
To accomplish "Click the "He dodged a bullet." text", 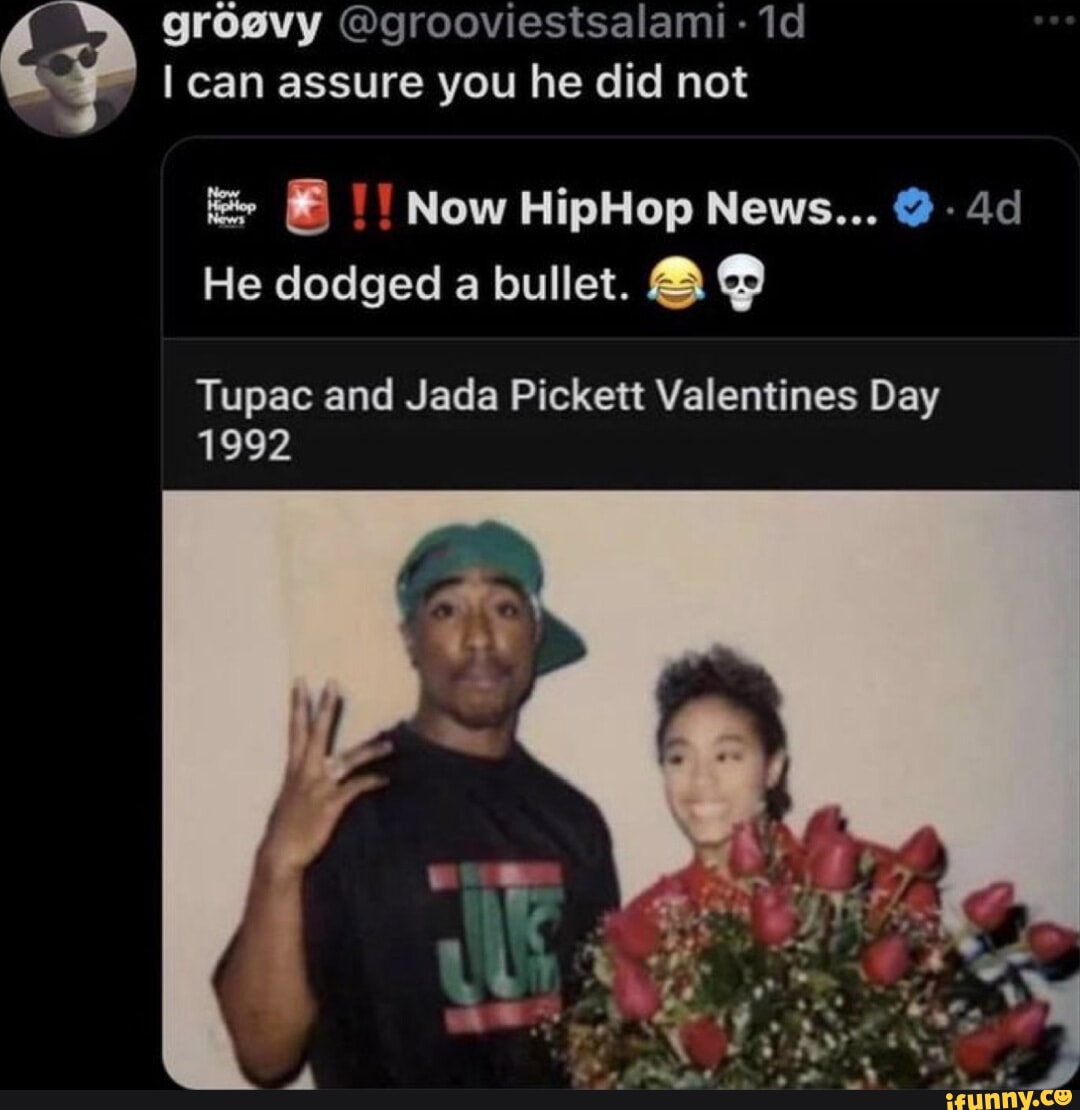I will (x=416, y=285).
